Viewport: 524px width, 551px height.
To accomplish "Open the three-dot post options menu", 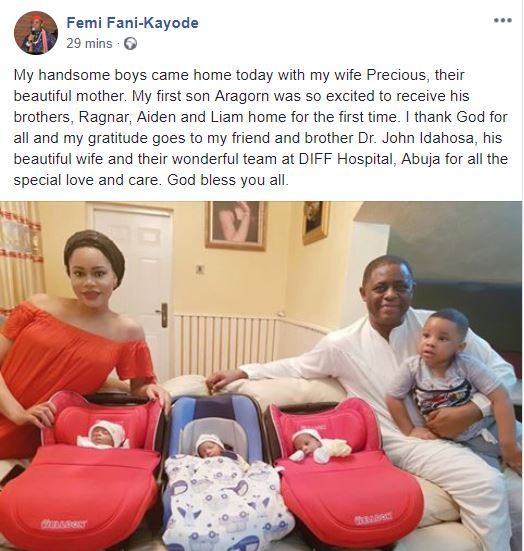I will click(503, 20).
